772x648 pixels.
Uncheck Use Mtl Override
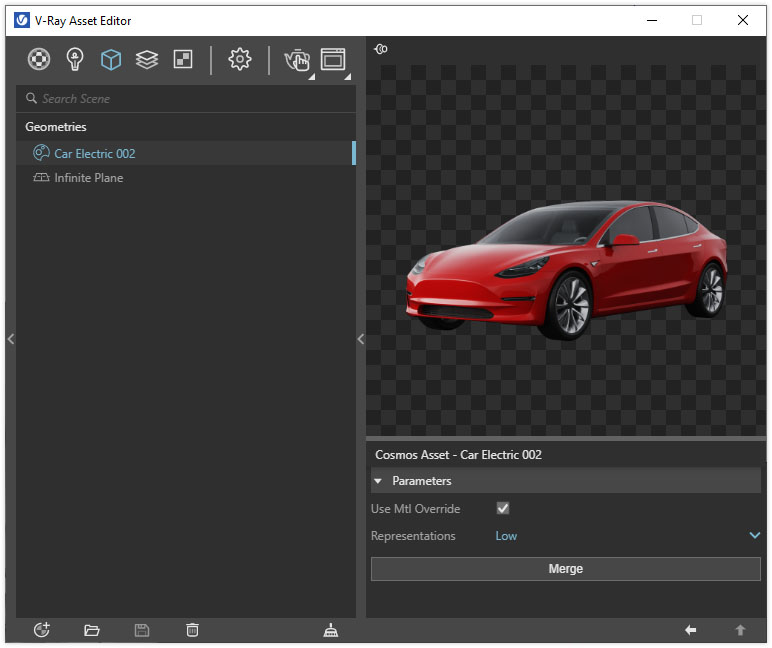(503, 508)
